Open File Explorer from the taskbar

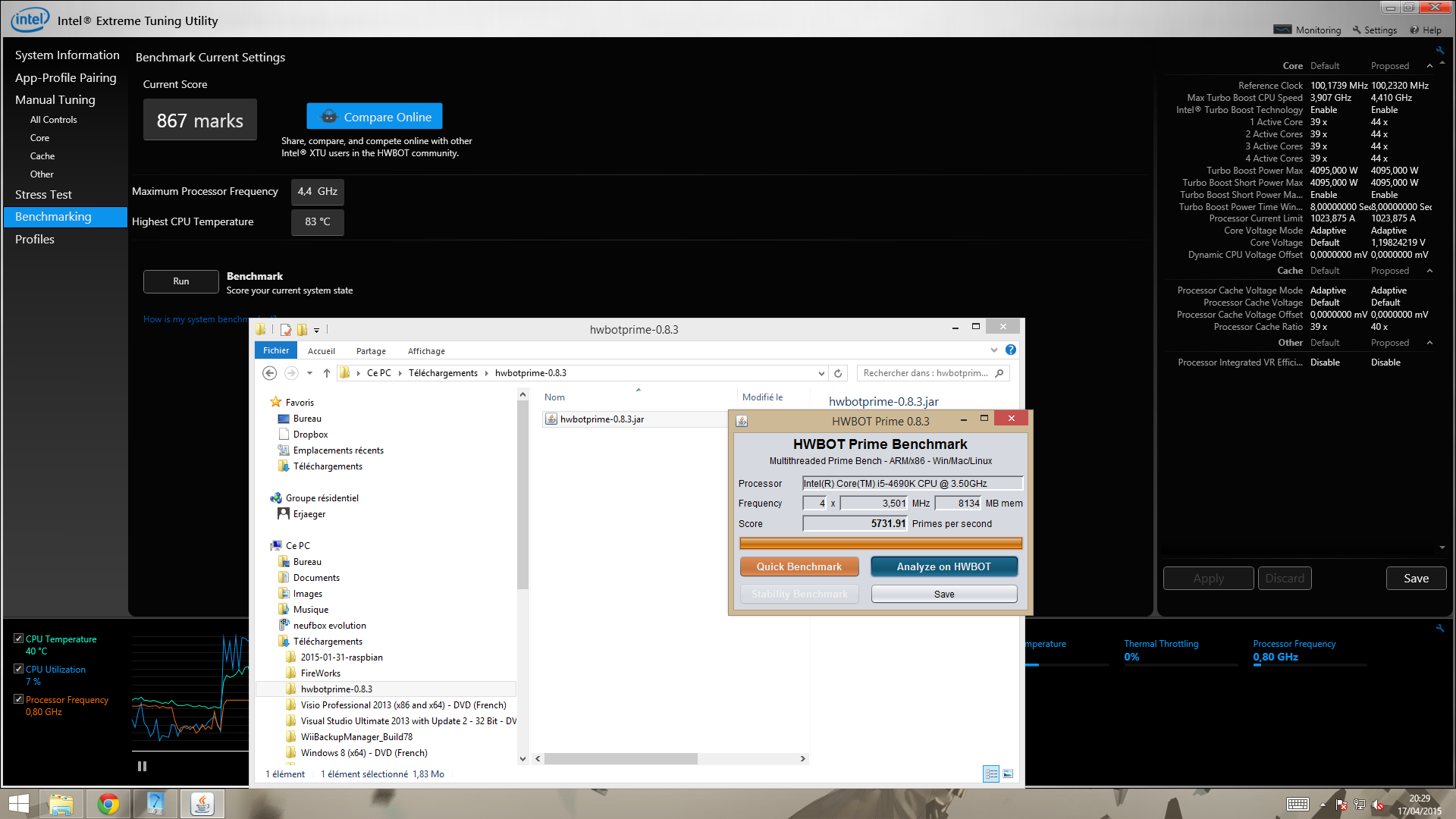[x=61, y=804]
